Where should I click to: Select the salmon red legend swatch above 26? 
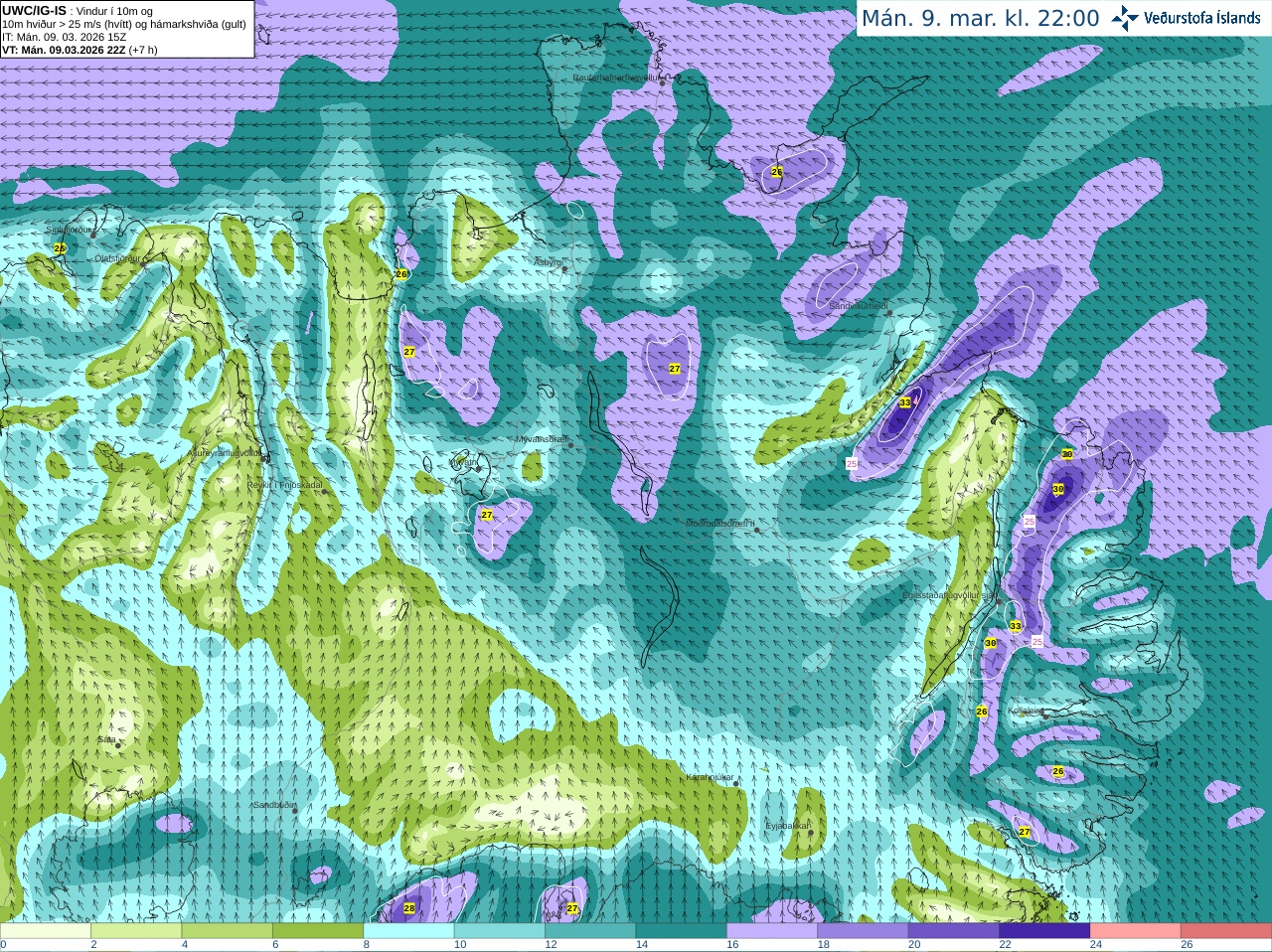coord(1226,931)
